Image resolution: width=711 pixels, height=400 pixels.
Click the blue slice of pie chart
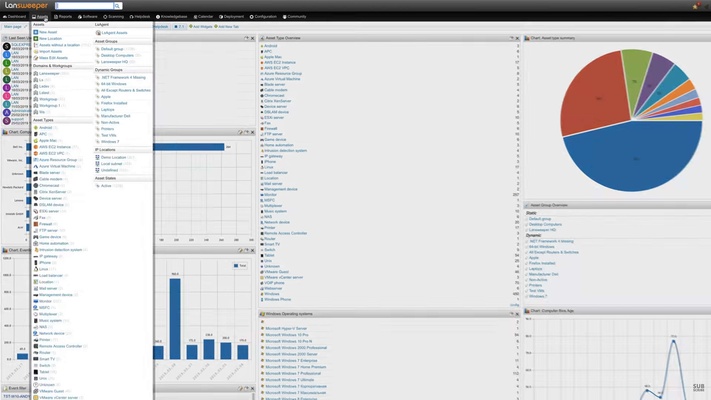635,156
